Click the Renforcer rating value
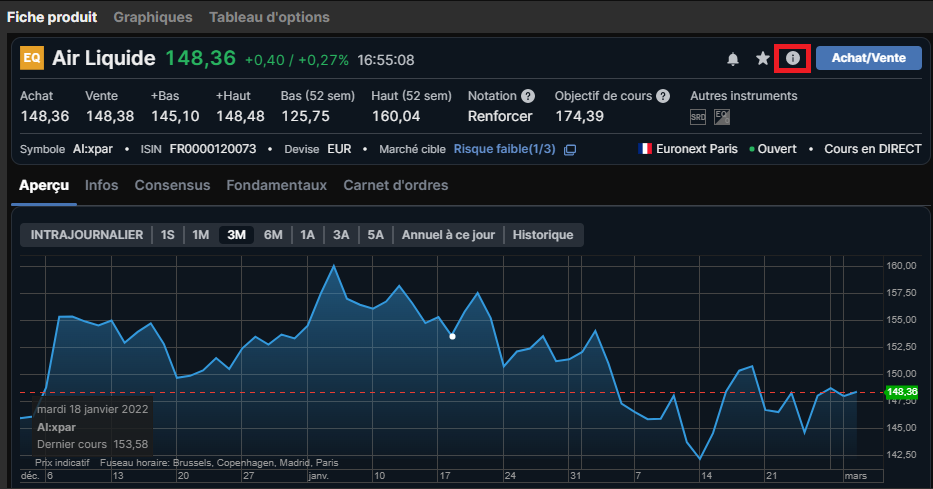Screen dimensions: 933x489 pos(500,117)
